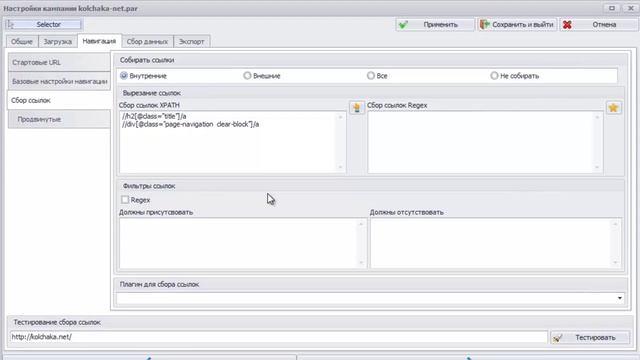
Task: Click the //h2[@class="title"]/a XPATH line
Action: point(154,116)
